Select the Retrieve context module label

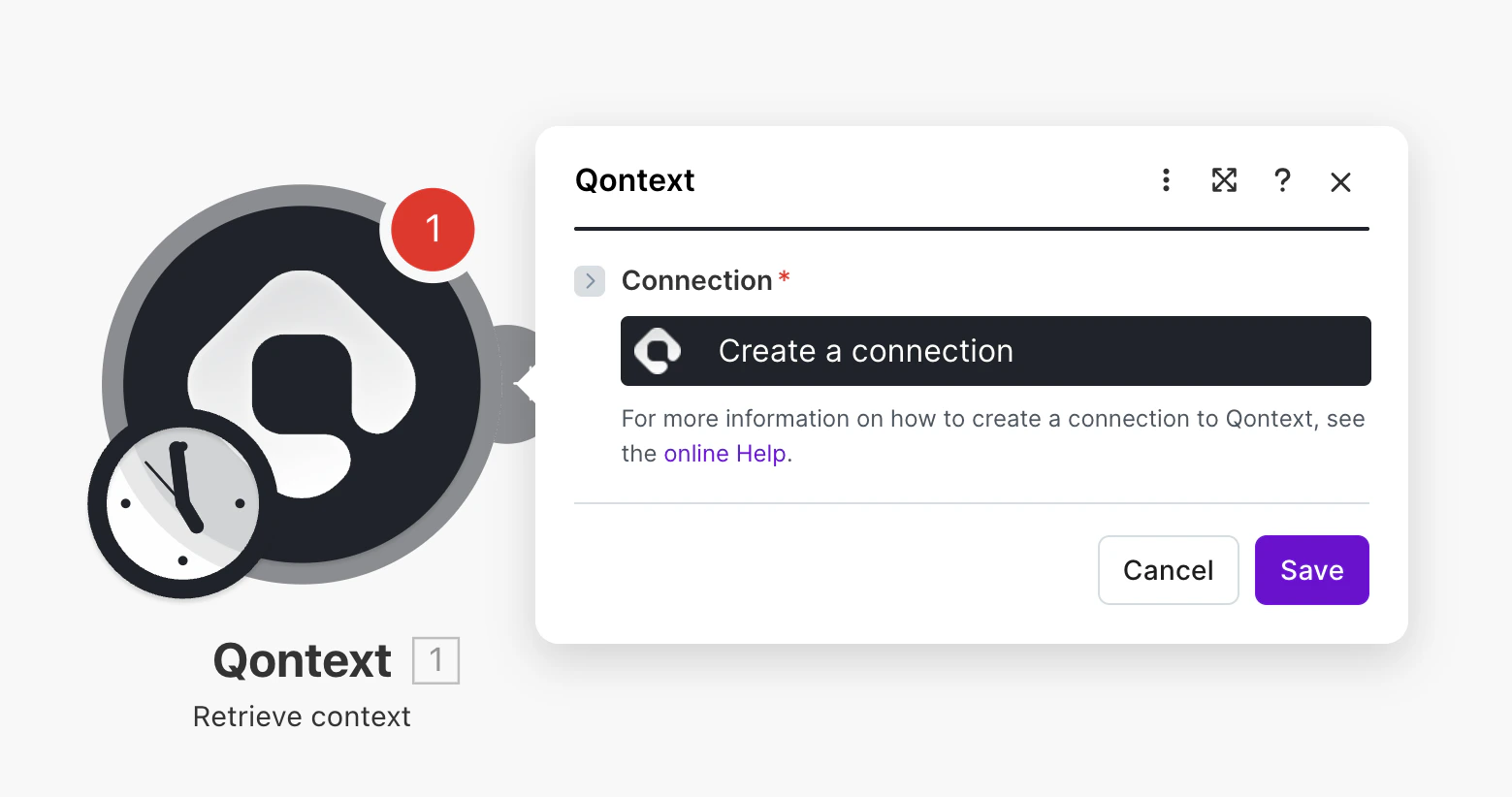click(302, 717)
